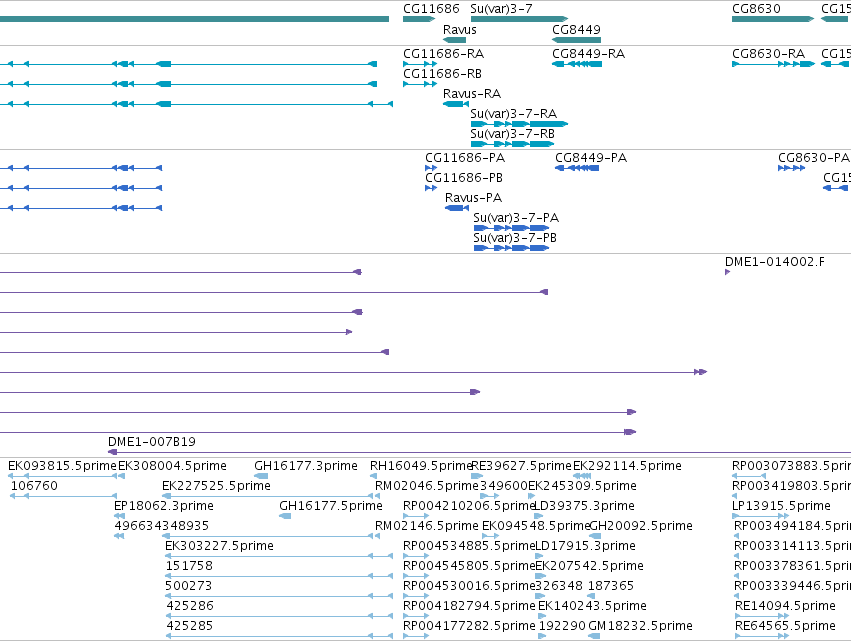The width and height of the screenshot is (851, 641).
Task: Click EST LP13915.5prime
Action: tap(760, 516)
